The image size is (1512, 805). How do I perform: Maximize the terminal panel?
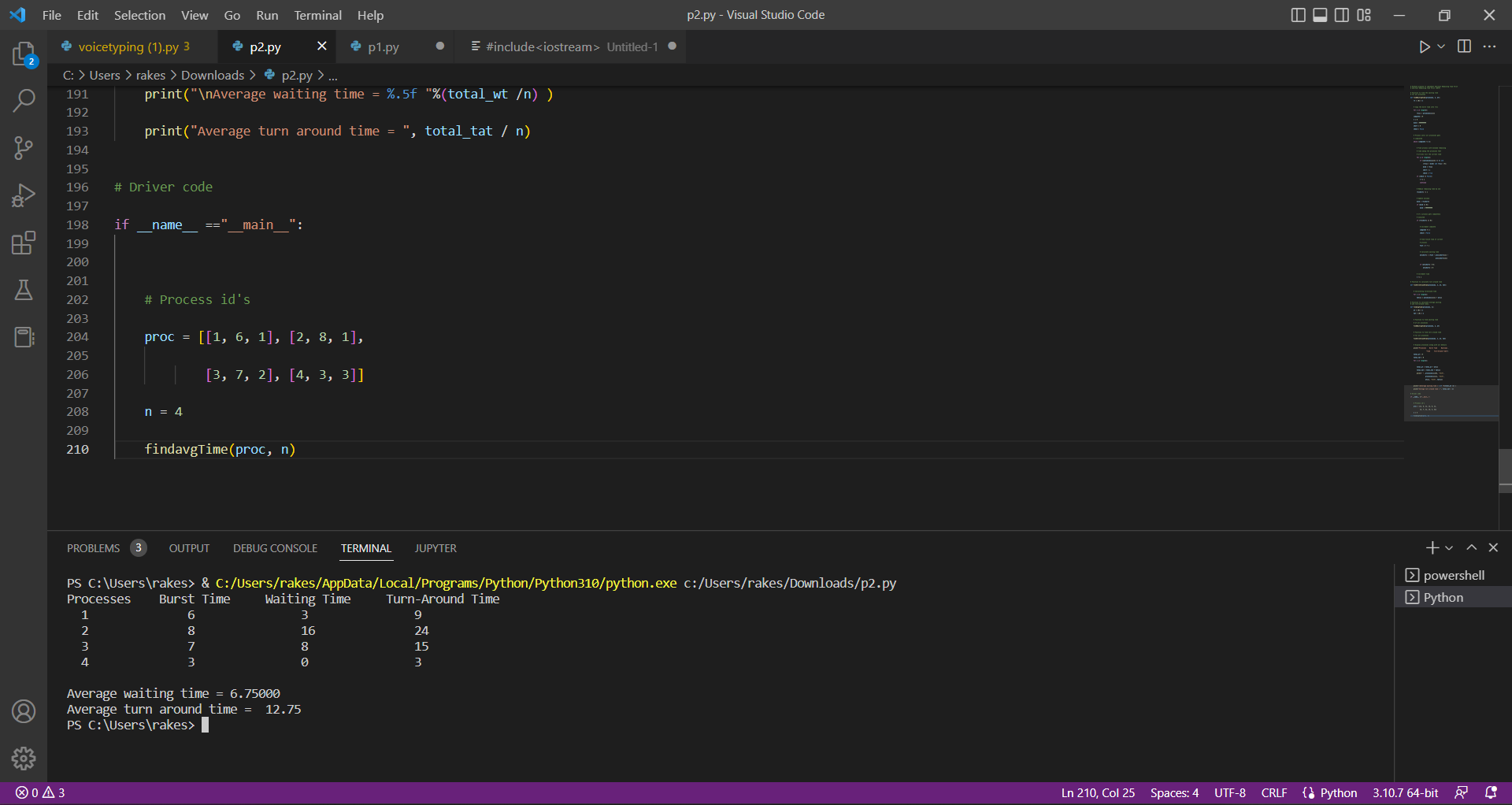click(x=1470, y=547)
